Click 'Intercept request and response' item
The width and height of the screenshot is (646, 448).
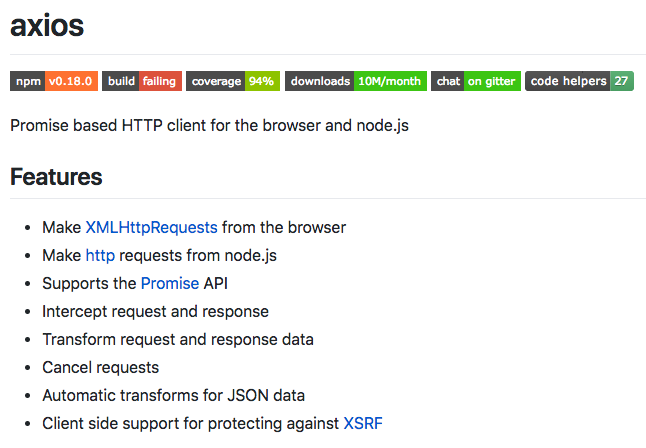coord(155,312)
